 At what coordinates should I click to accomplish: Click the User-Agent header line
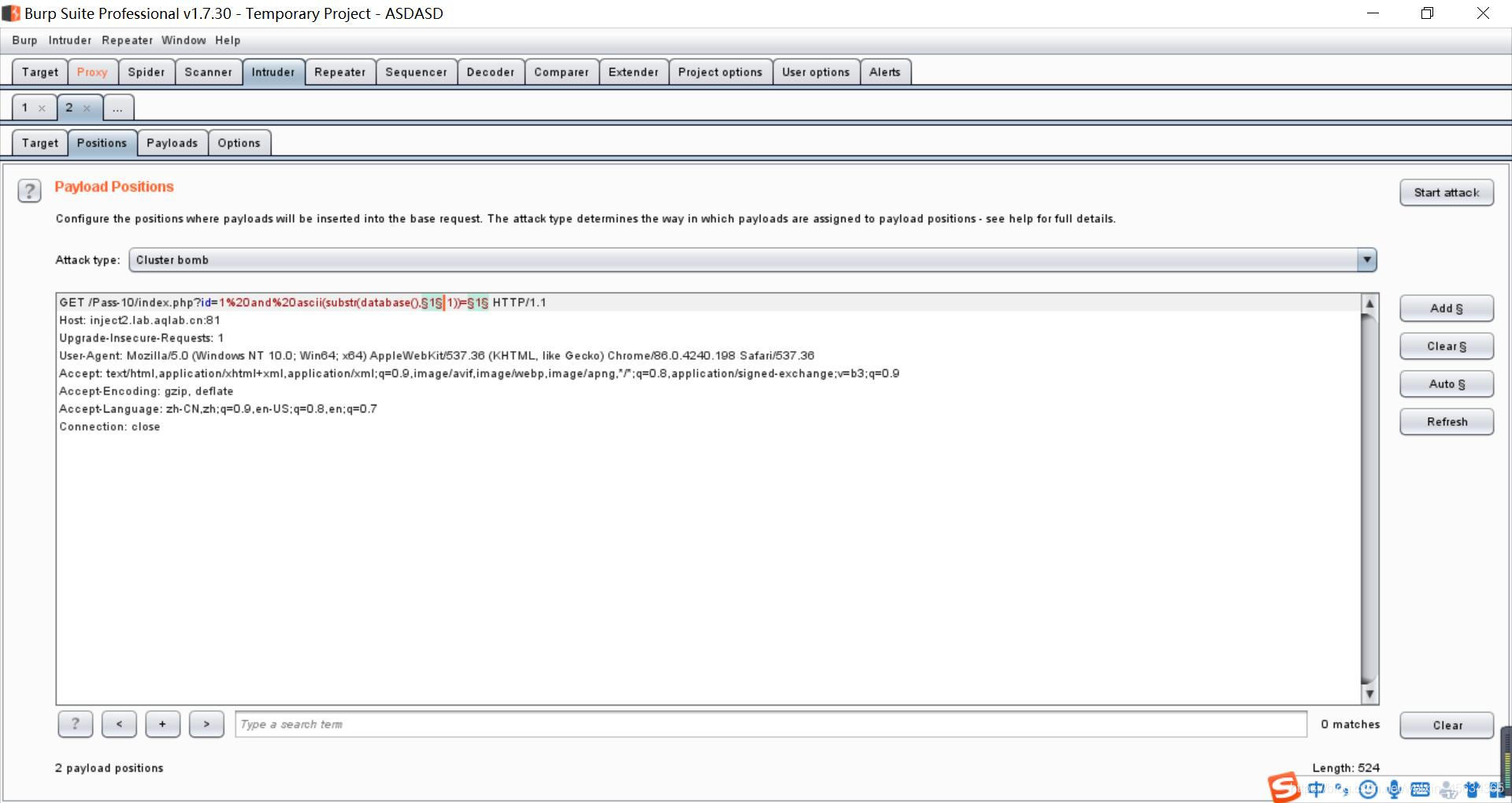click(437, 356)
